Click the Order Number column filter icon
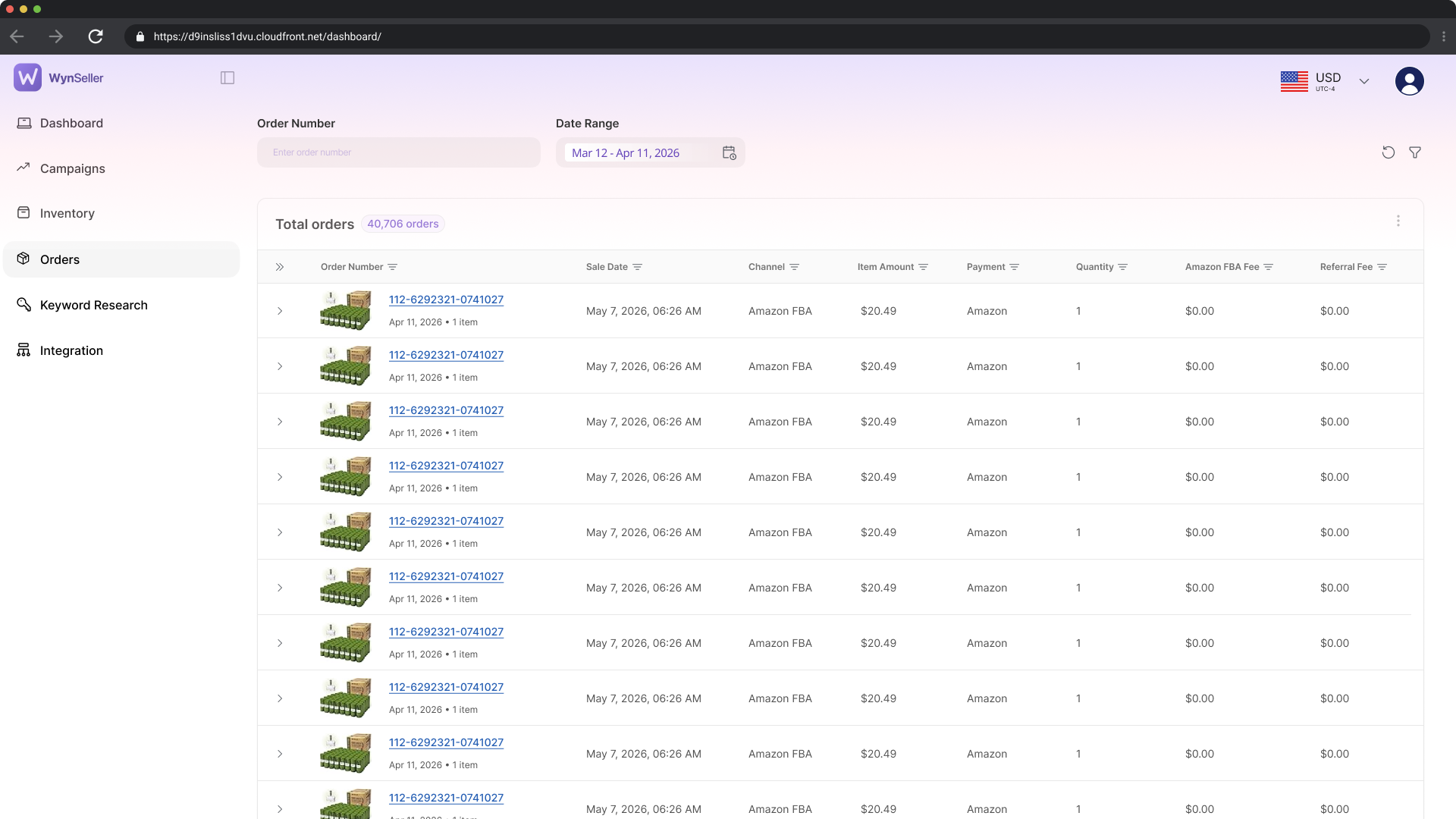Viewport: 1456px width, 819px height. click(392, 267)
